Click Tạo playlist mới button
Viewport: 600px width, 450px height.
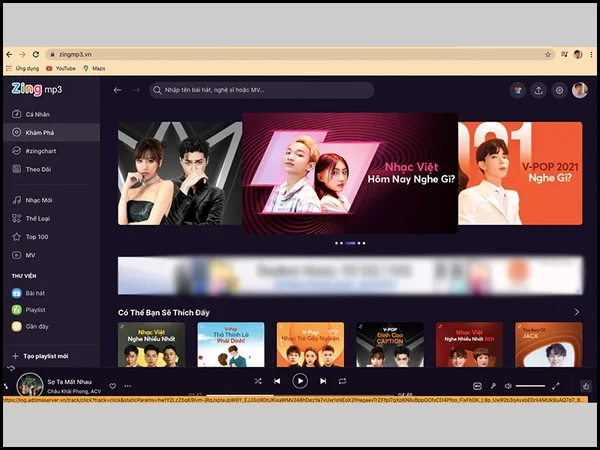point(40,356)
